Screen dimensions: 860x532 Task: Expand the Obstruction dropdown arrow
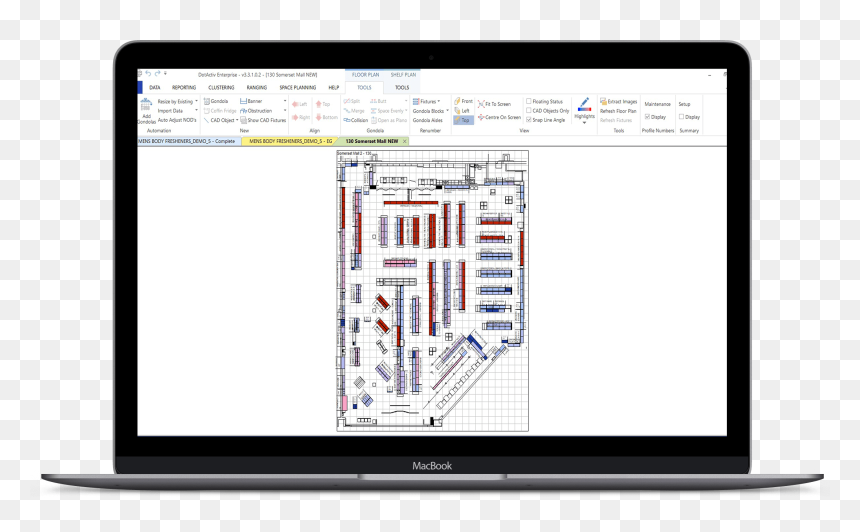tap(285, 111)
